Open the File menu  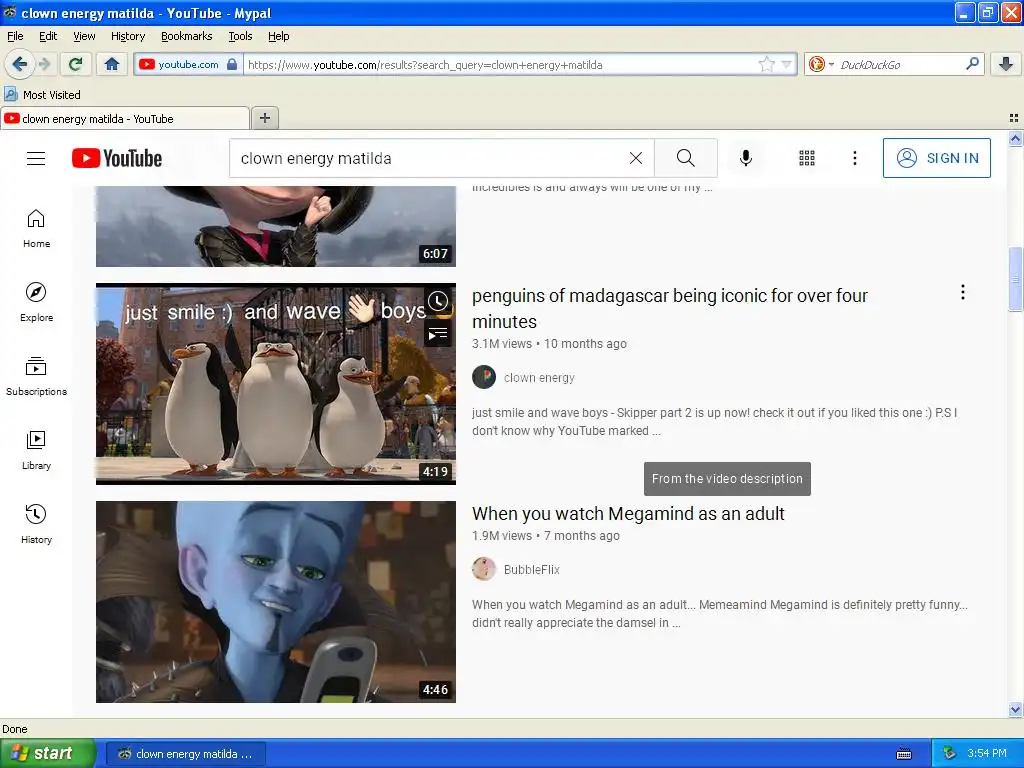15,36
